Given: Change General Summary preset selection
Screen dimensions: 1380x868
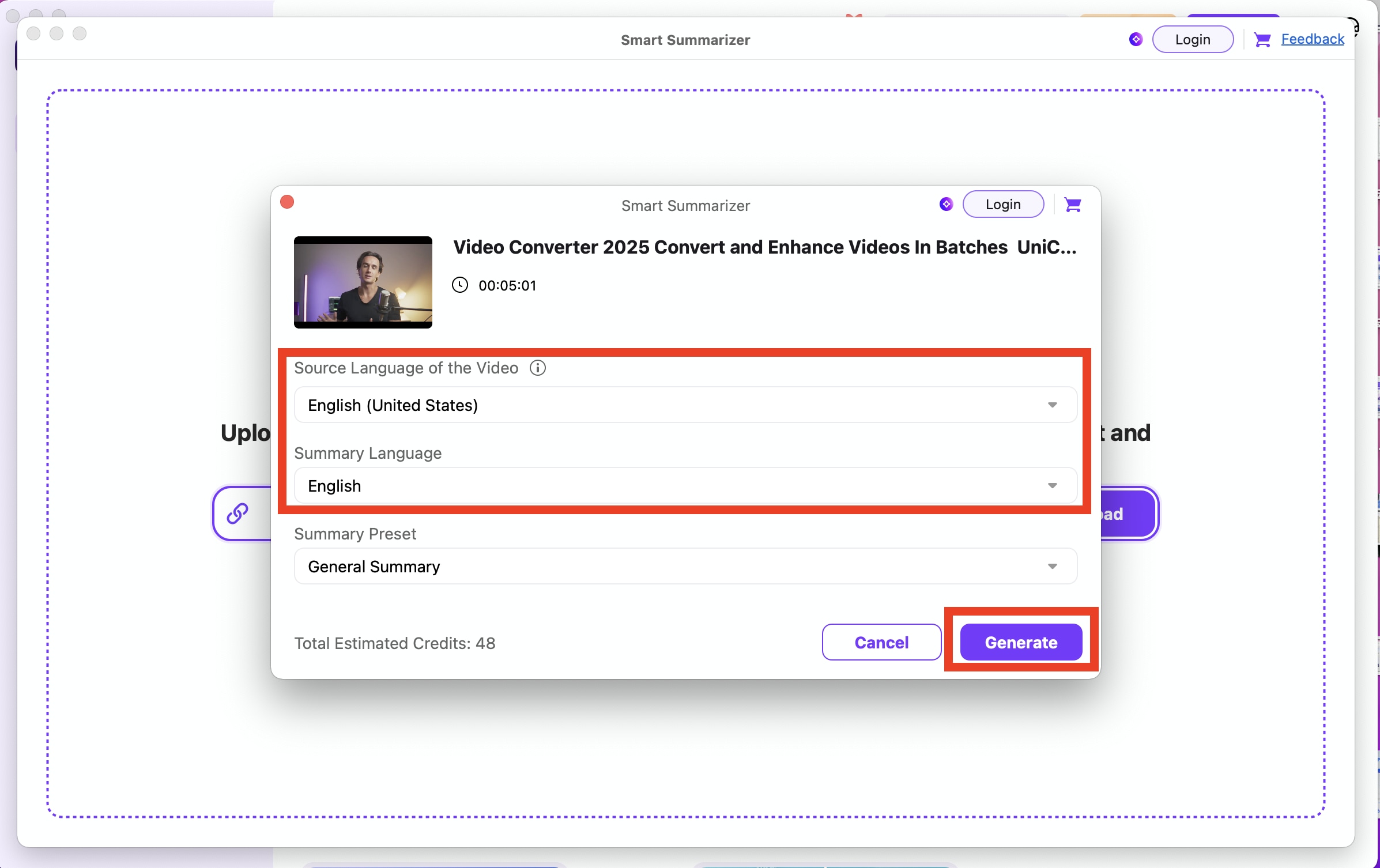Looking at the screenshot, I should coord(373,566).
